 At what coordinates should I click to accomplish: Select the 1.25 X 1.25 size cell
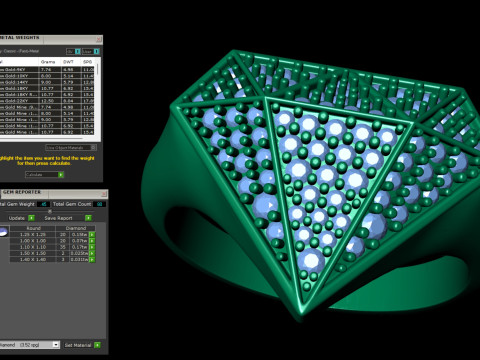tap(33, 235)
